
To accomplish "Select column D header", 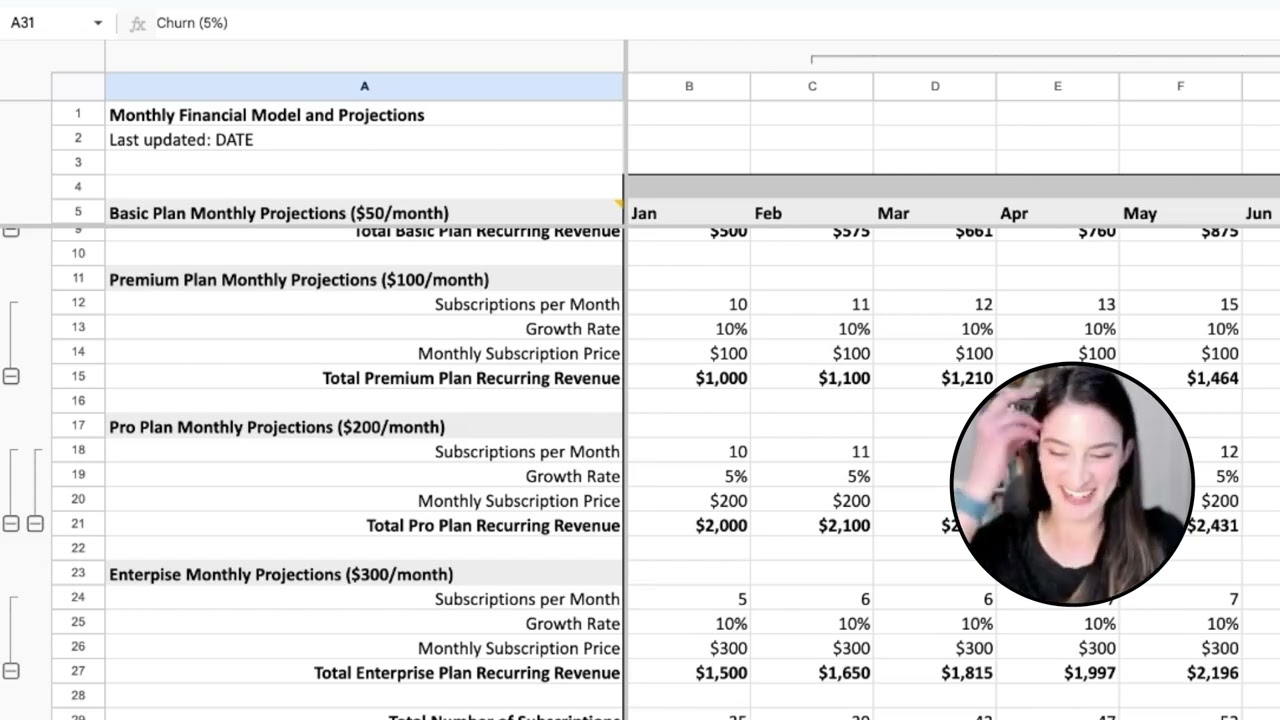I will click(935, 87).
